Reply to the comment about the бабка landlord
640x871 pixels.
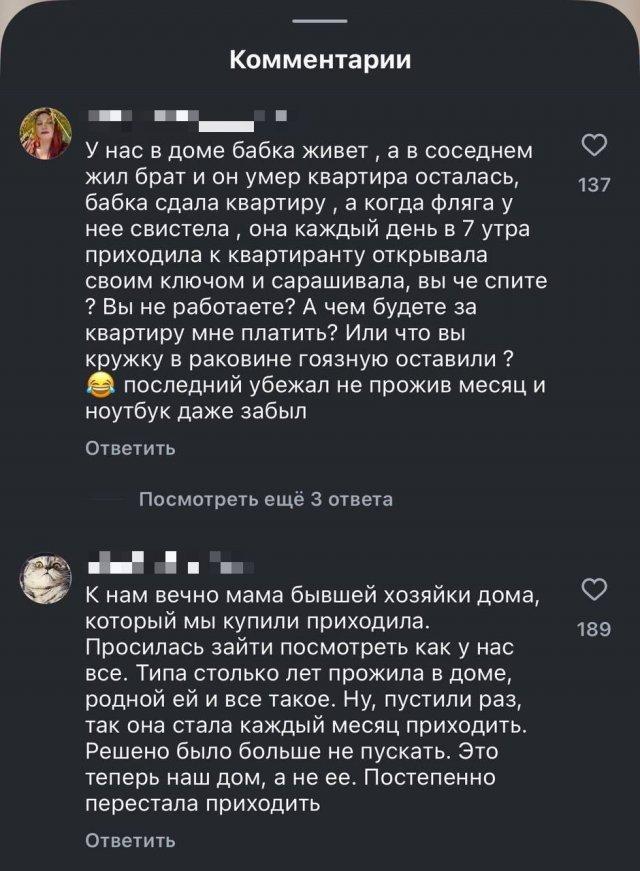click(130, 448)
